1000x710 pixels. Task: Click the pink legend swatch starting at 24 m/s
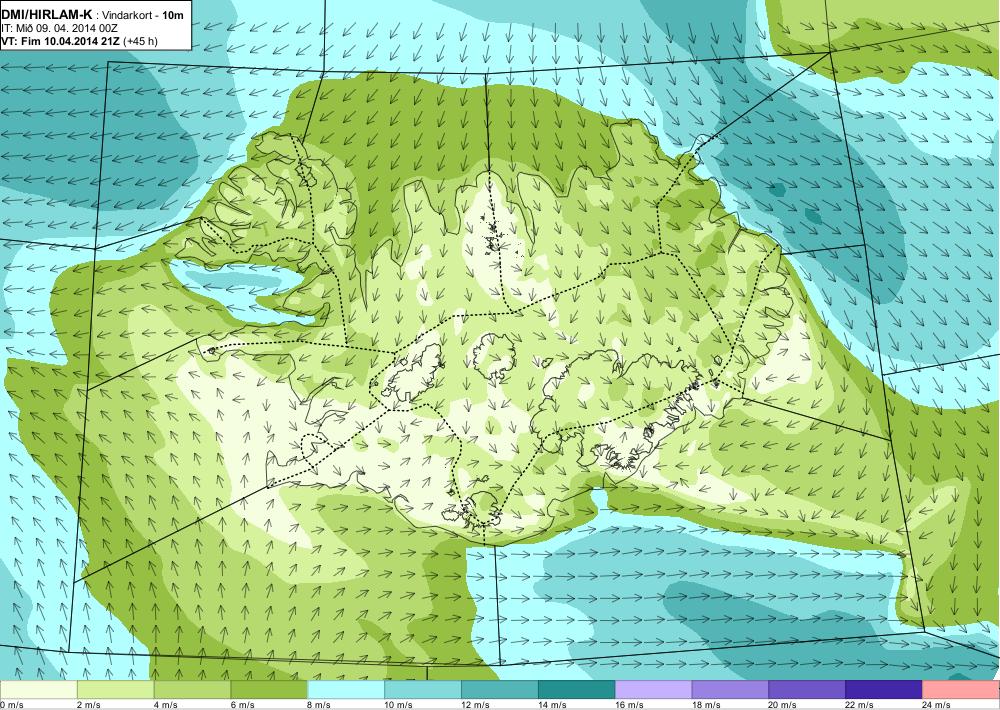961,690
